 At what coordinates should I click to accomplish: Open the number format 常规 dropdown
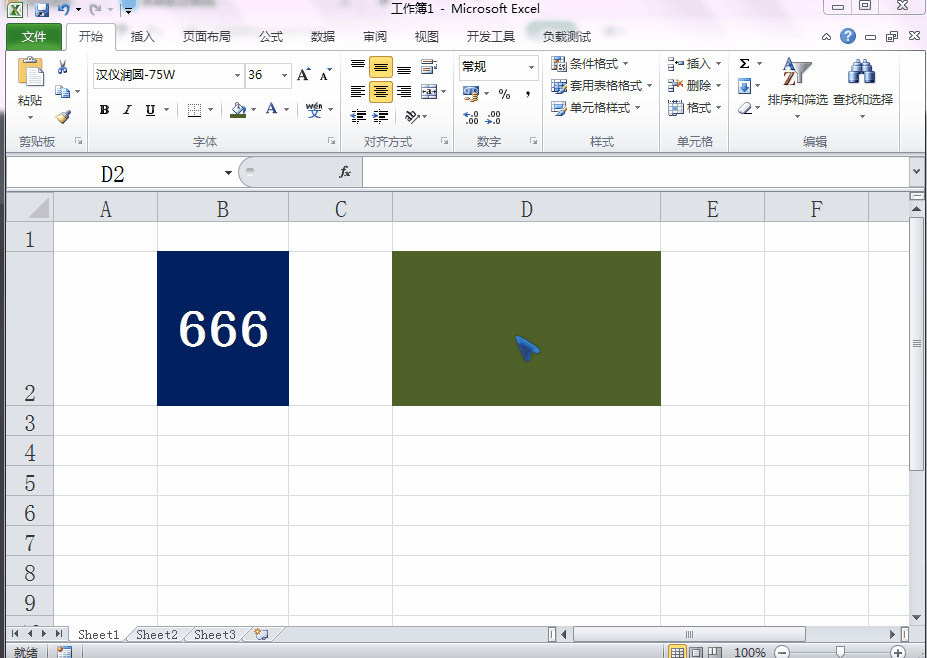[531, 67]
